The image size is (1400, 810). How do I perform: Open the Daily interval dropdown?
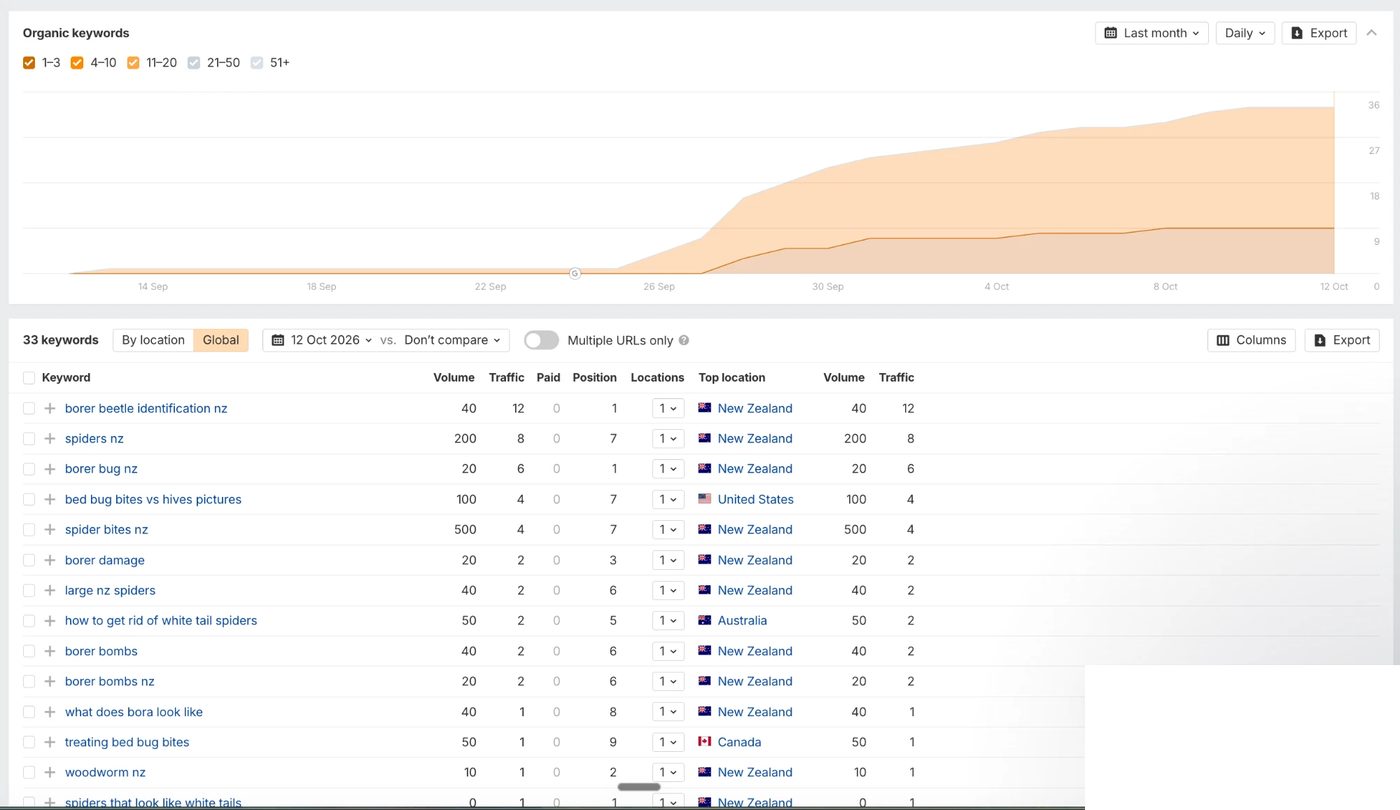1245,33
